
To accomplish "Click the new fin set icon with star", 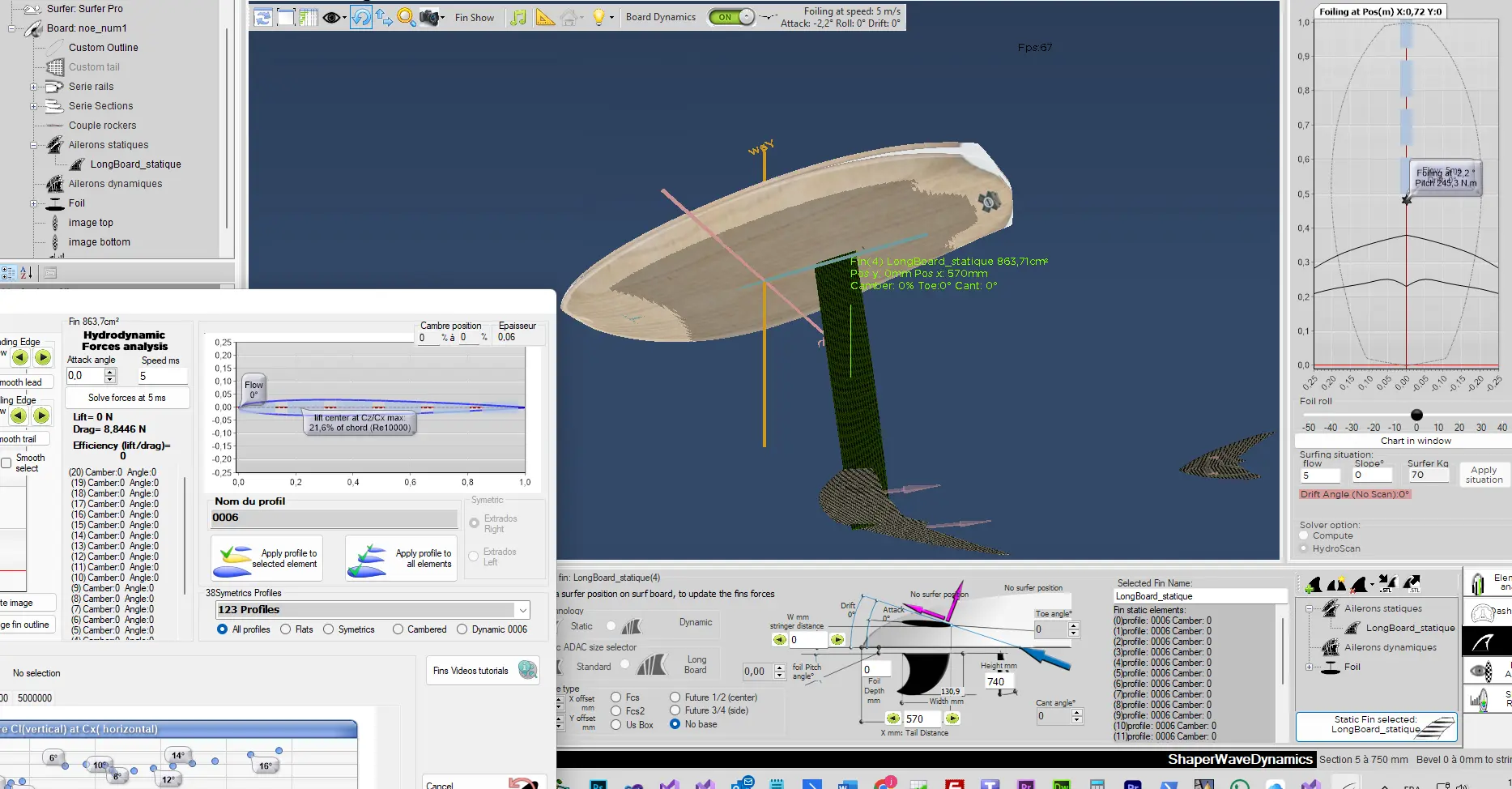I will tap(1337, 583).
